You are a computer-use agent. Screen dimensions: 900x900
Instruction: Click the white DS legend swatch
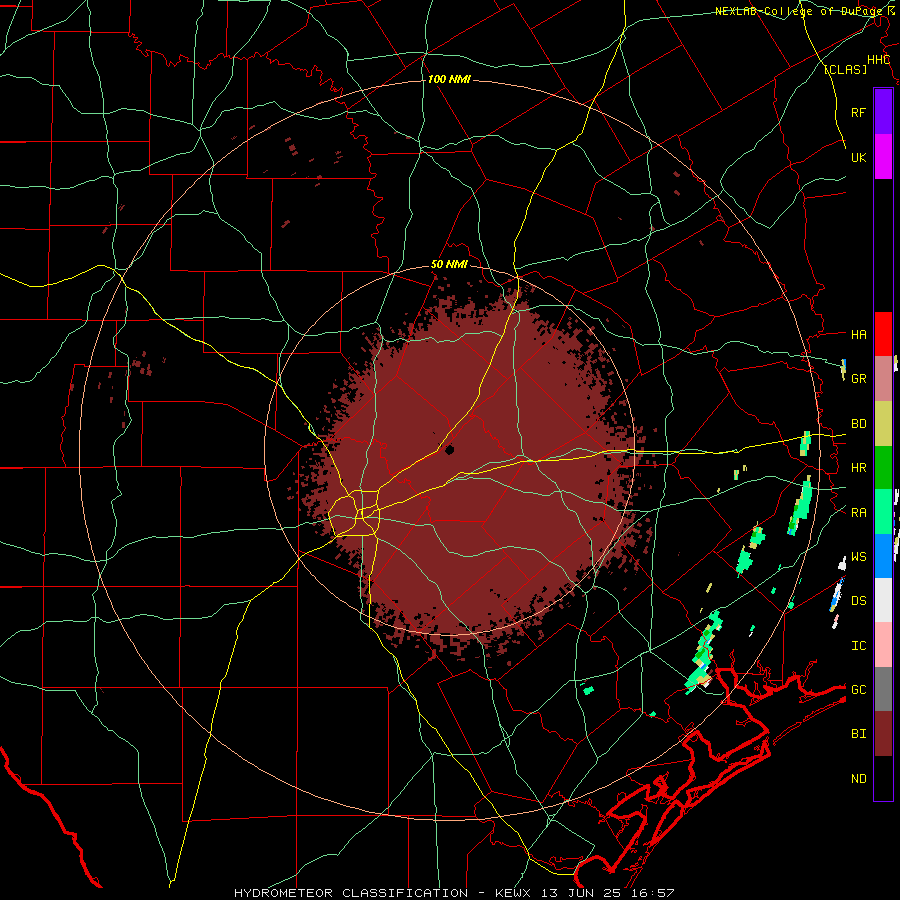[x=883, y=600]
